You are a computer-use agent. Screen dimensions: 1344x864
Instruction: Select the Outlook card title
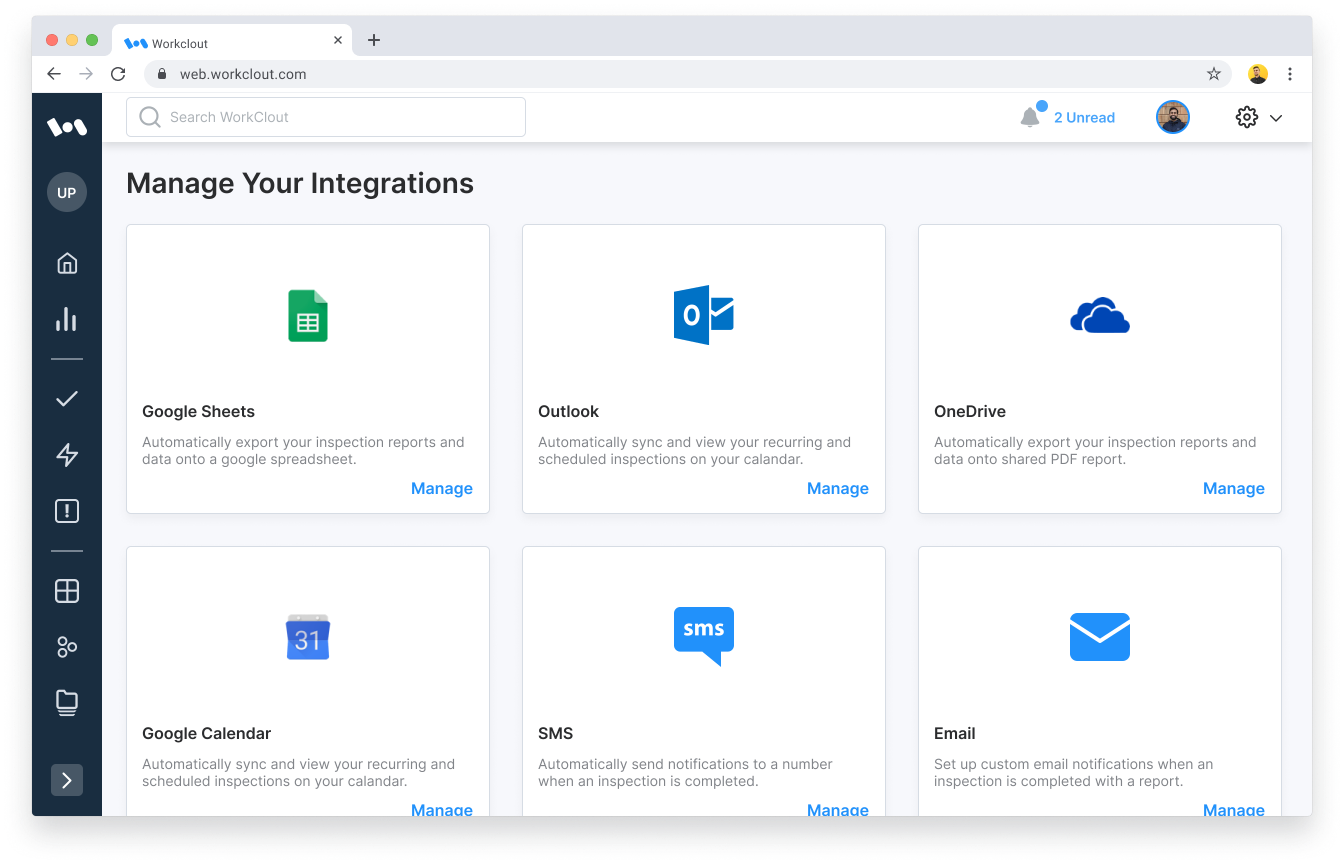click(568, 411)
